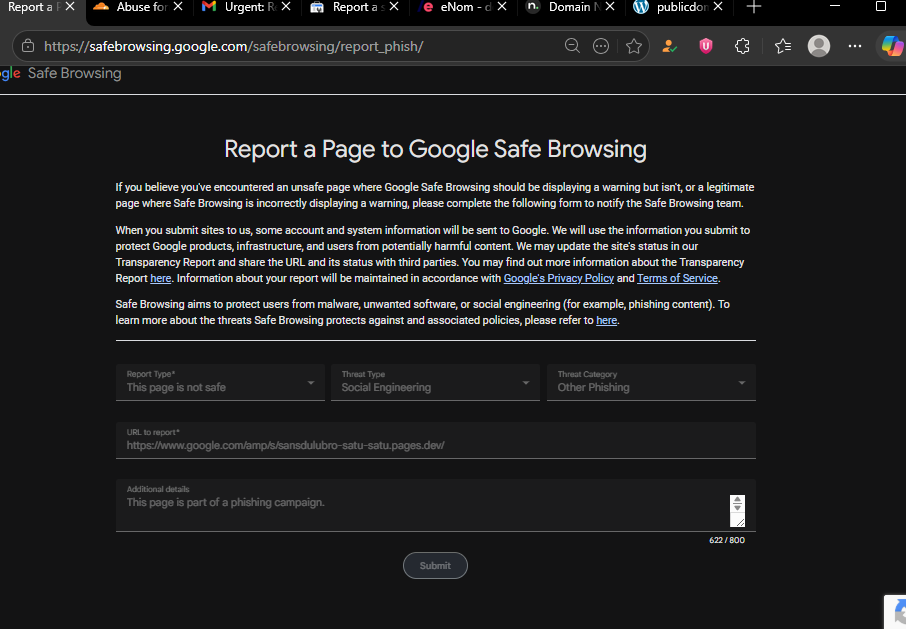This screenshot has height=629, width=906.
Task: Minimize the browser window
Action: 834,6
